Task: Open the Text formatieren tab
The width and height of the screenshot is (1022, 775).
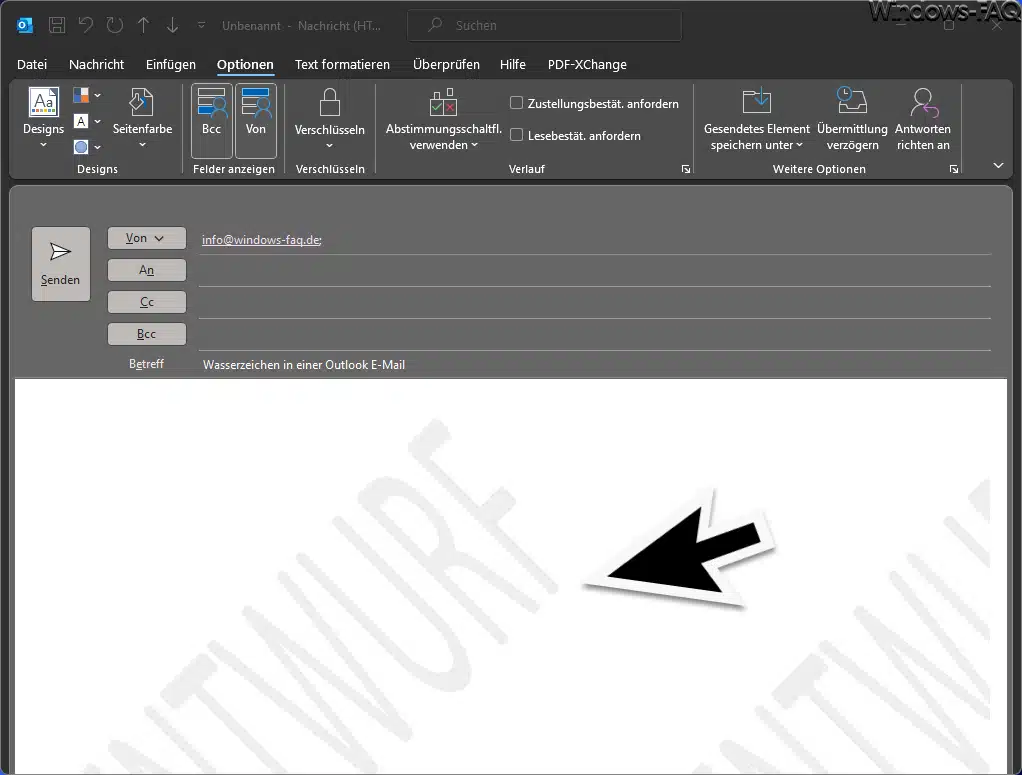Action: (x=342, y=65)
